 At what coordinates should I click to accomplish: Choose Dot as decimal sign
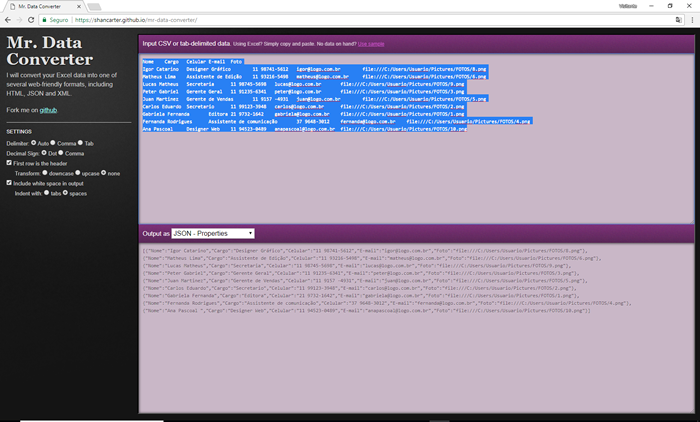[x=44, y=153]
